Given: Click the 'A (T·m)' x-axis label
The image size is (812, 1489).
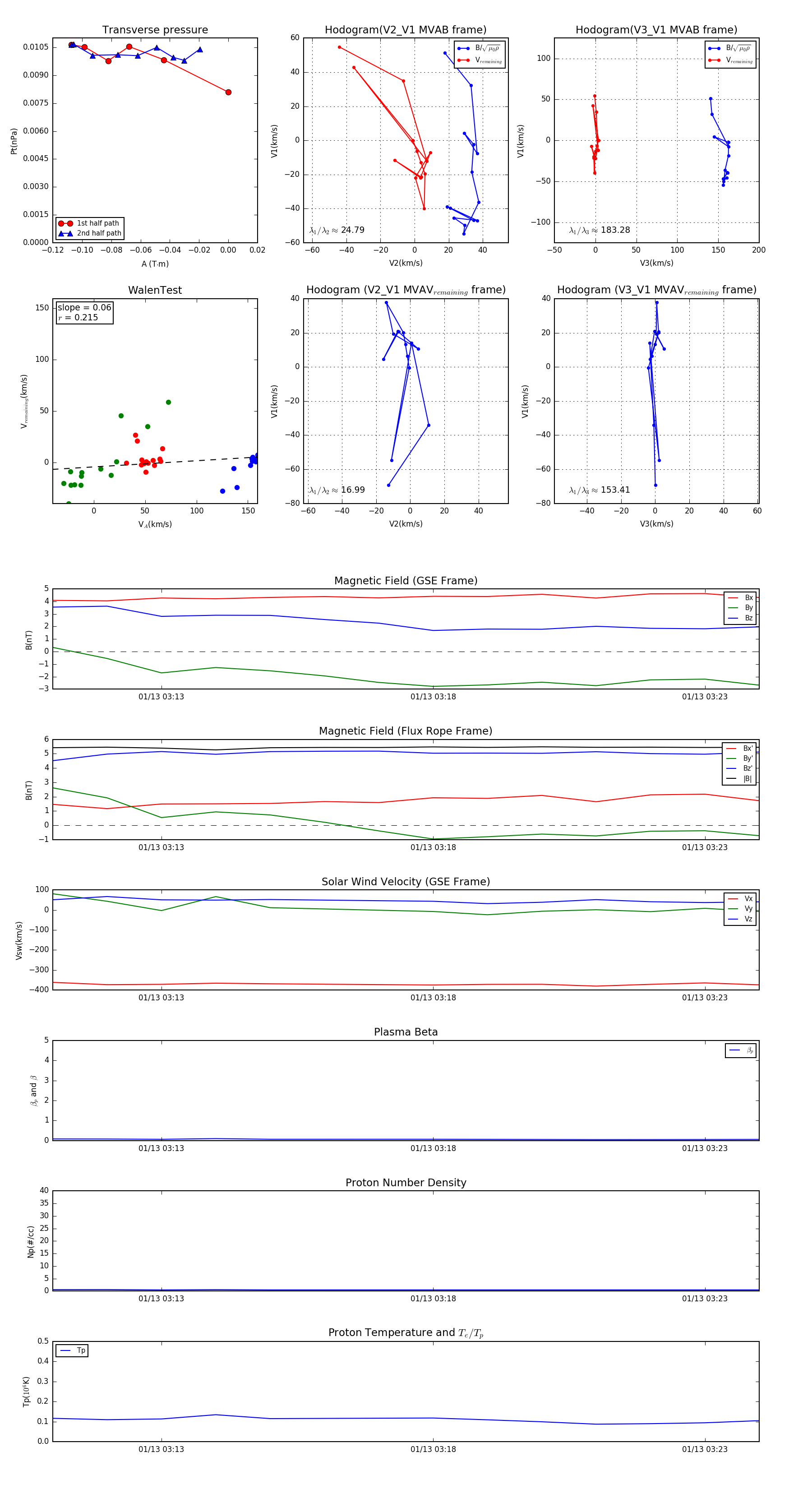Looking at the screenshot, I should 155,264.
